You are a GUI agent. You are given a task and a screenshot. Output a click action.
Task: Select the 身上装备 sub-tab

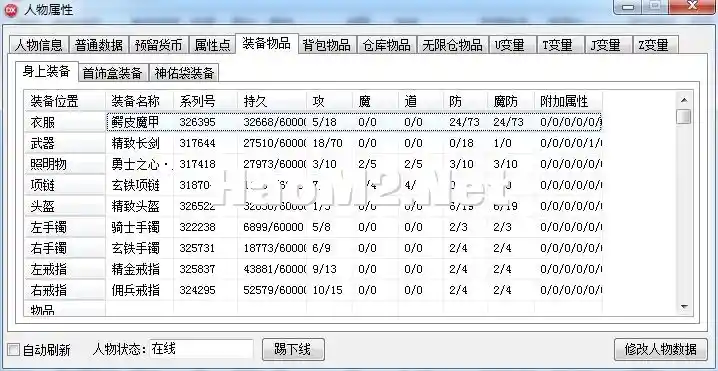click(46, 71)
